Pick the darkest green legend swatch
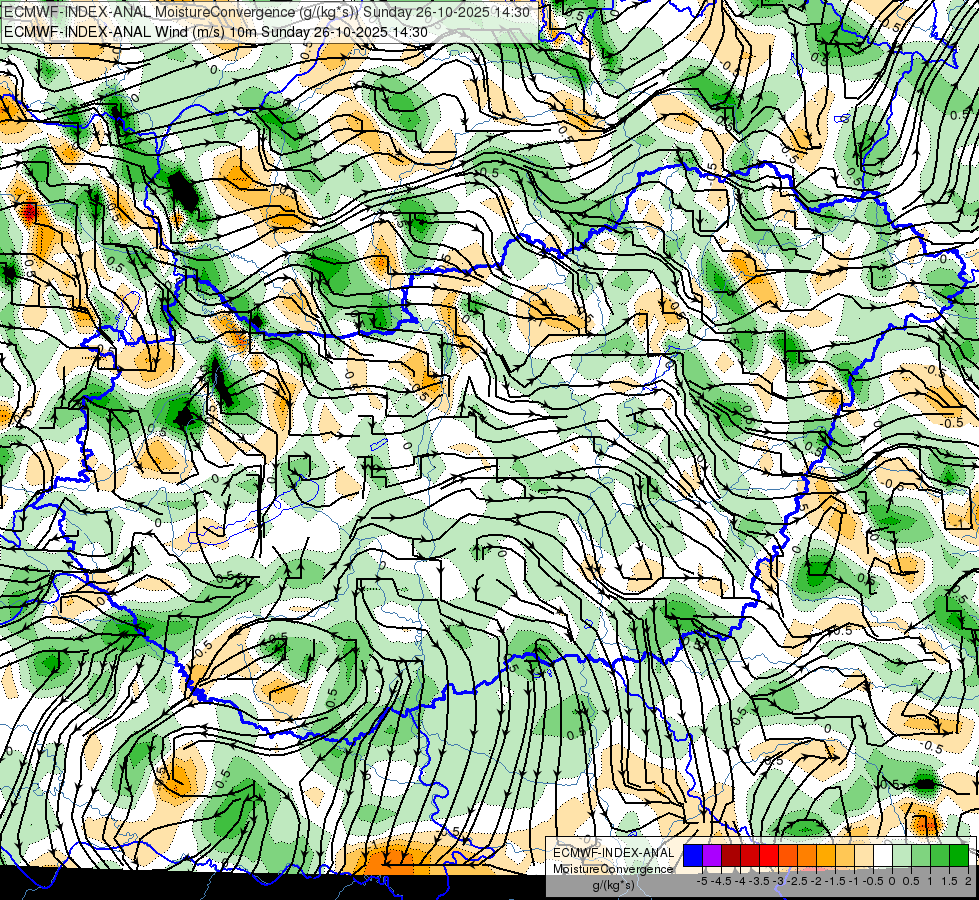The height and width of the screenshot is (900, 979). 960,855
